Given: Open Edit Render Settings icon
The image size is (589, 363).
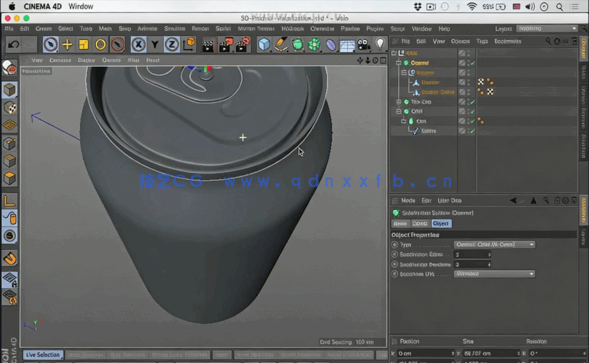Looking at the screenshot, I should (242, 45).
